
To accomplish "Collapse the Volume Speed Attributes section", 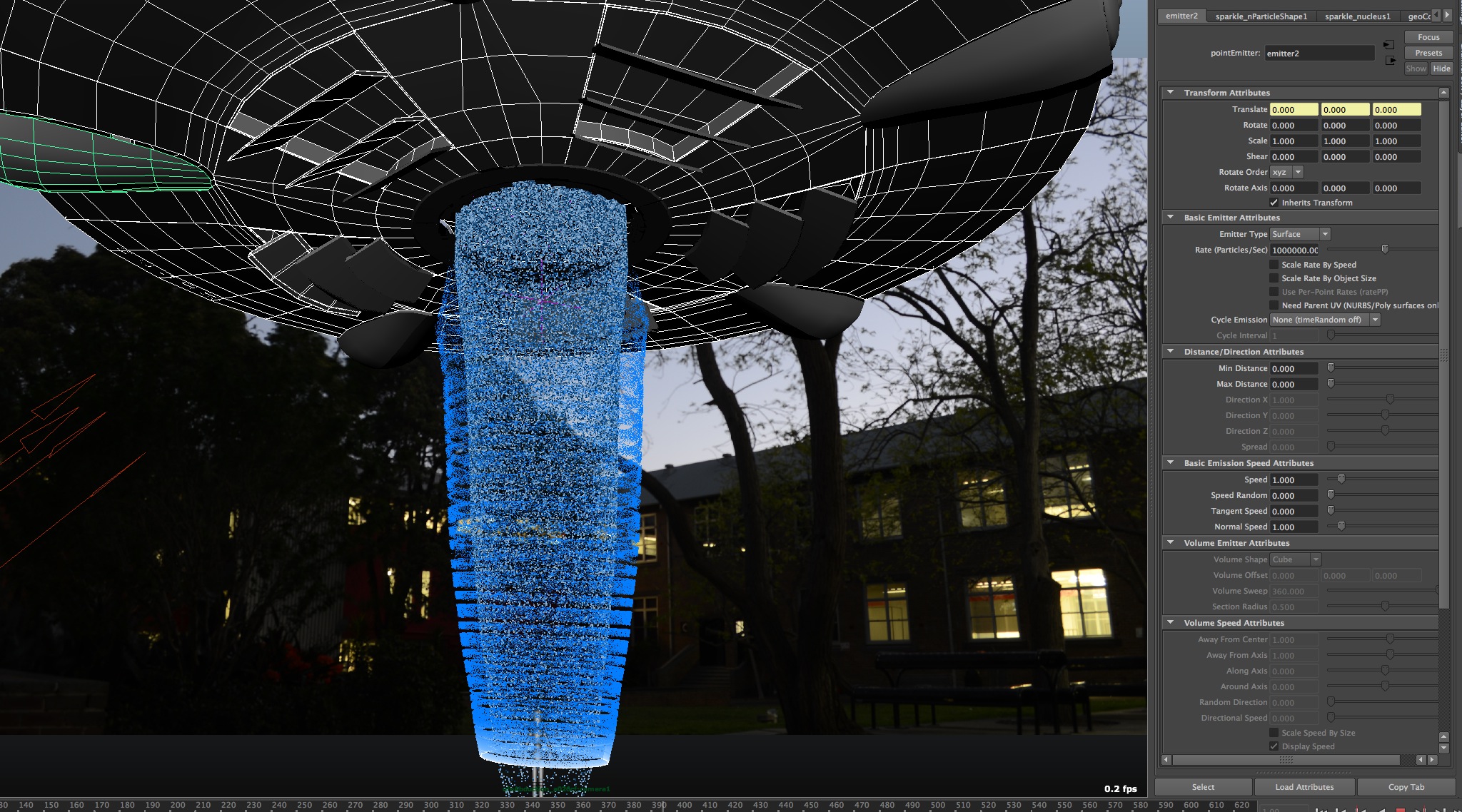I will click(x=1170, y=623).
